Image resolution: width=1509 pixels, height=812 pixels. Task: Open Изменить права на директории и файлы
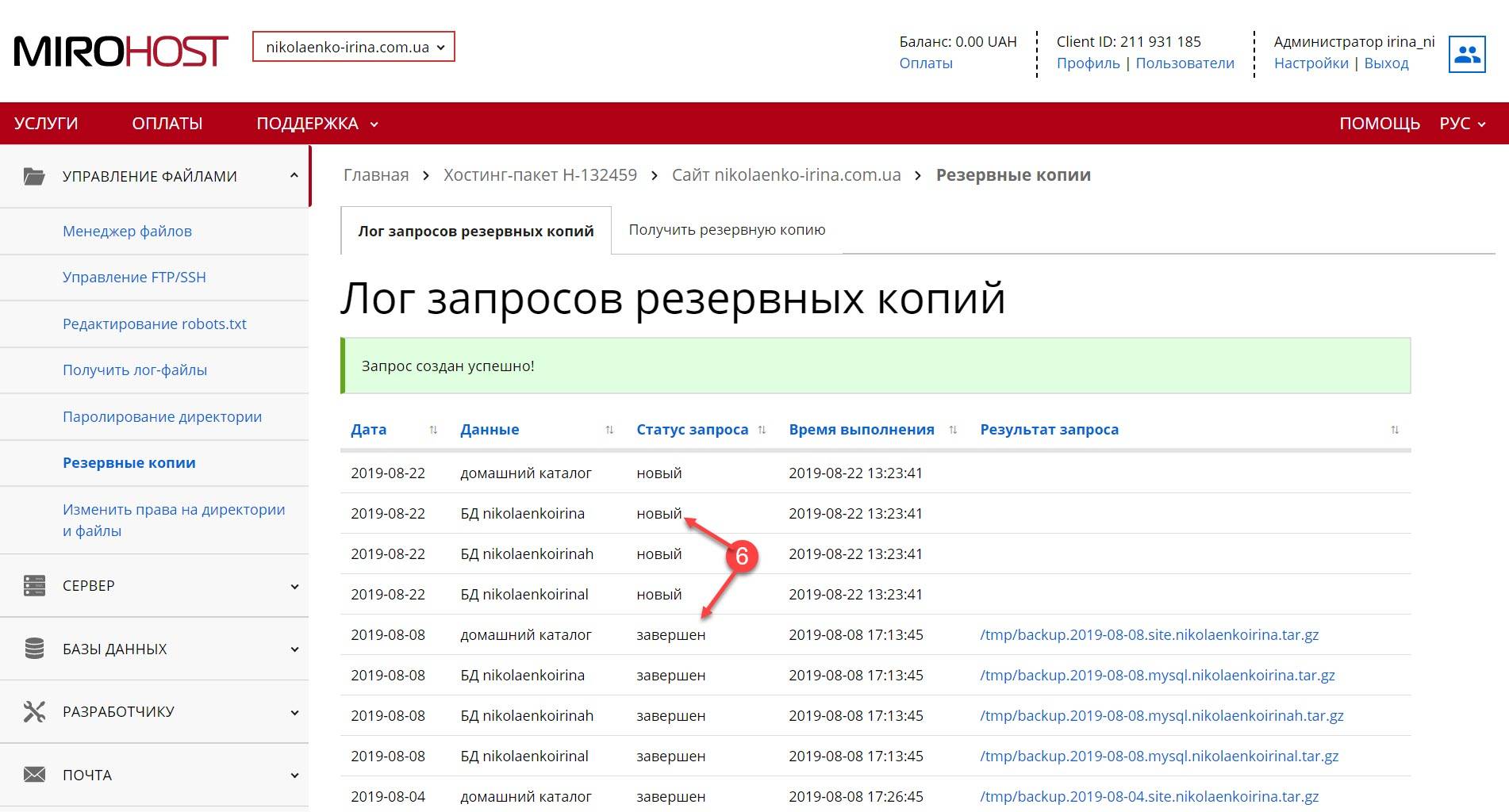tap(174, 520)
